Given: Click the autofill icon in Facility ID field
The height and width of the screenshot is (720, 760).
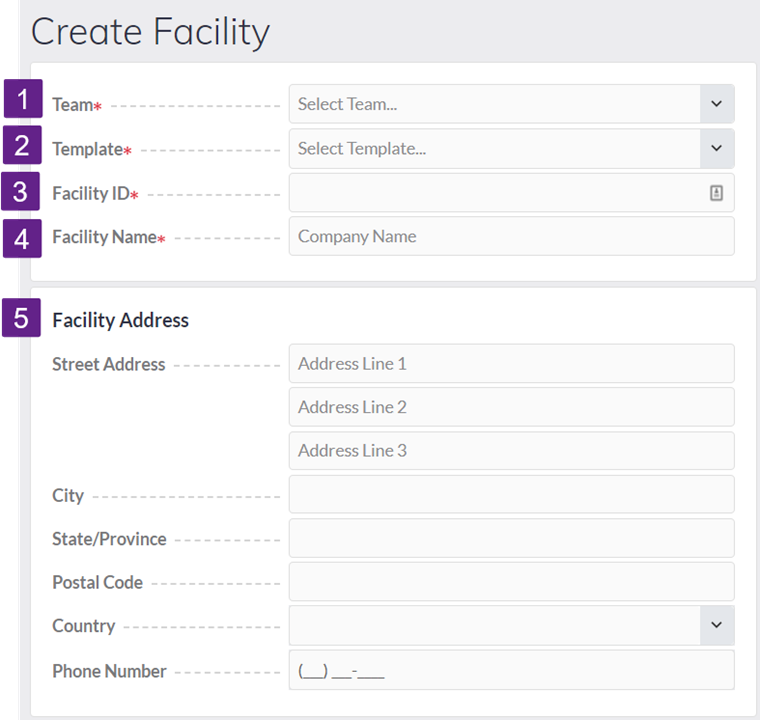Looking at the screenshot, I should (716, 193).
